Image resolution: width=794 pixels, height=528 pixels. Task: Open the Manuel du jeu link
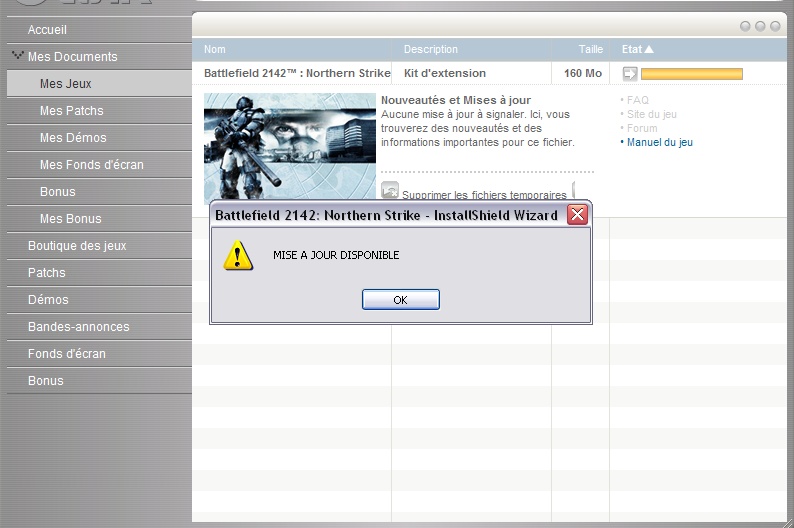659,143
